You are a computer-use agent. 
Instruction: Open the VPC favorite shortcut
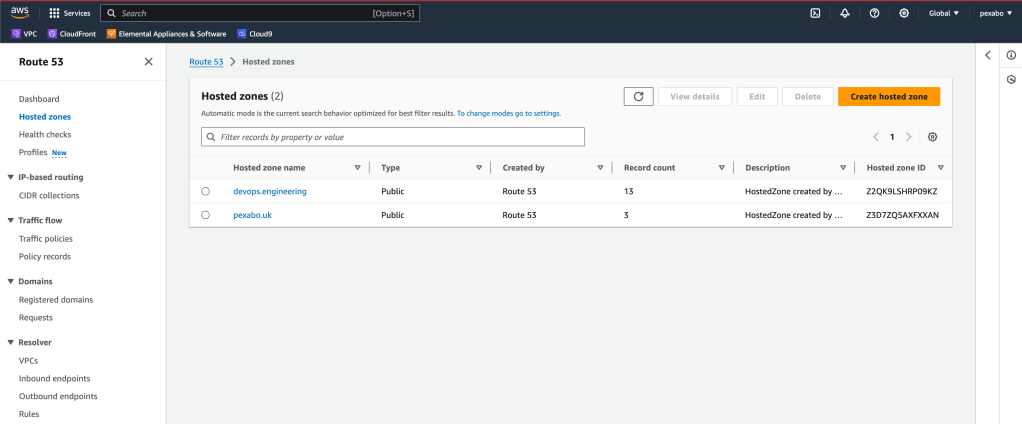tap(23, 34)
